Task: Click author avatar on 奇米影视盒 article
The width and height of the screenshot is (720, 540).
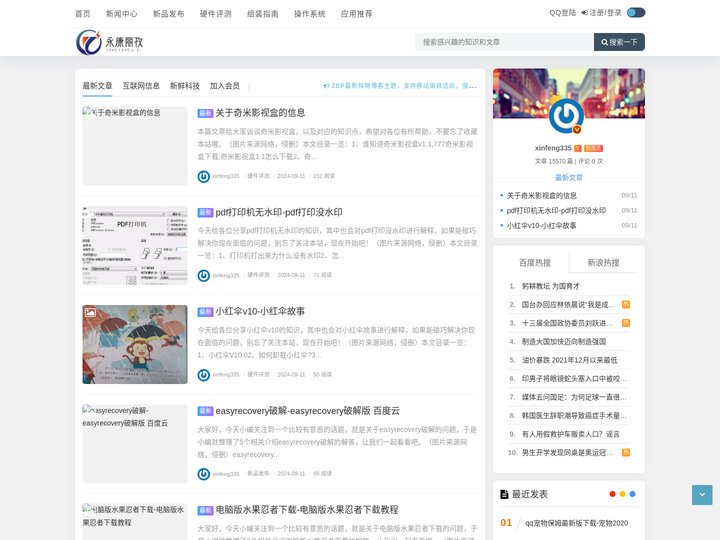Action: pyautogui.click(x=203, y=176)
